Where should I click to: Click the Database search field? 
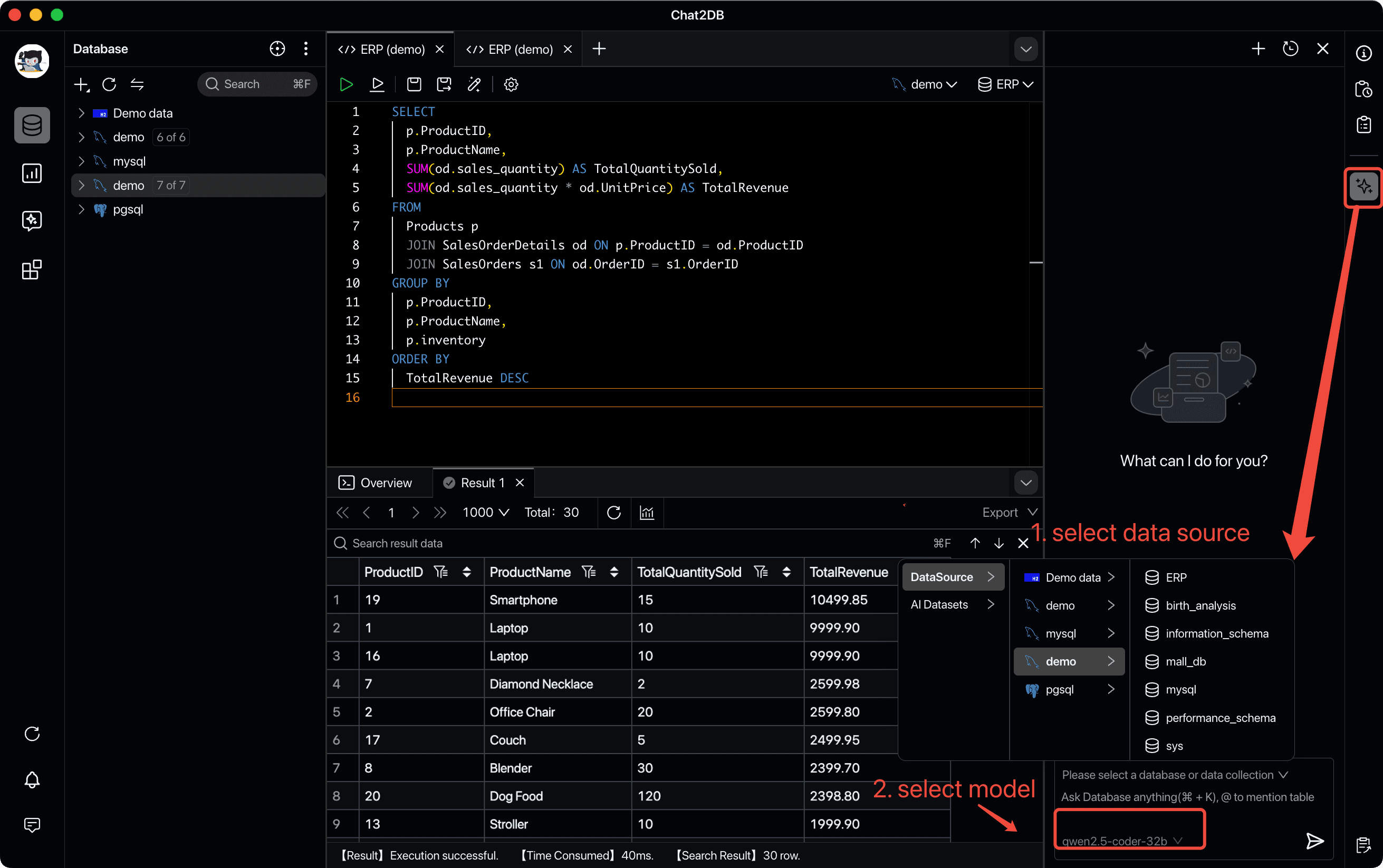[x=257, y=84]
